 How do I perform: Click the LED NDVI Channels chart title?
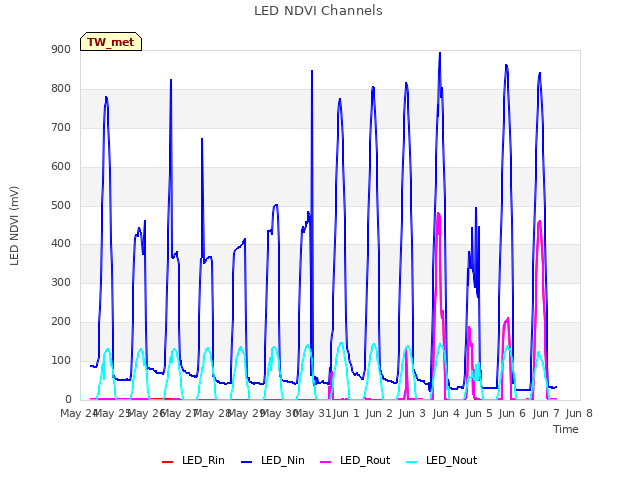(x=318, y=11)
